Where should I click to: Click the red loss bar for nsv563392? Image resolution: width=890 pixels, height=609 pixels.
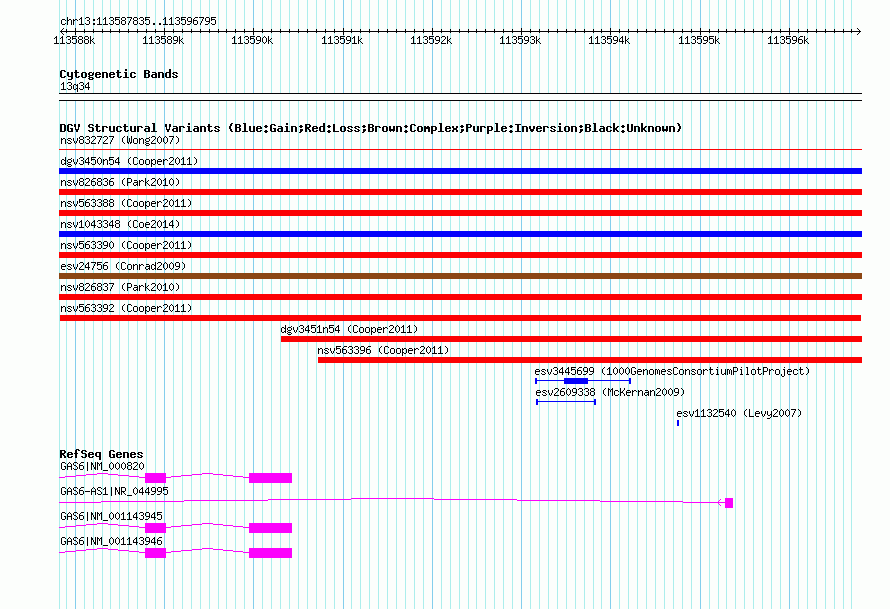(x=460, y=318)
